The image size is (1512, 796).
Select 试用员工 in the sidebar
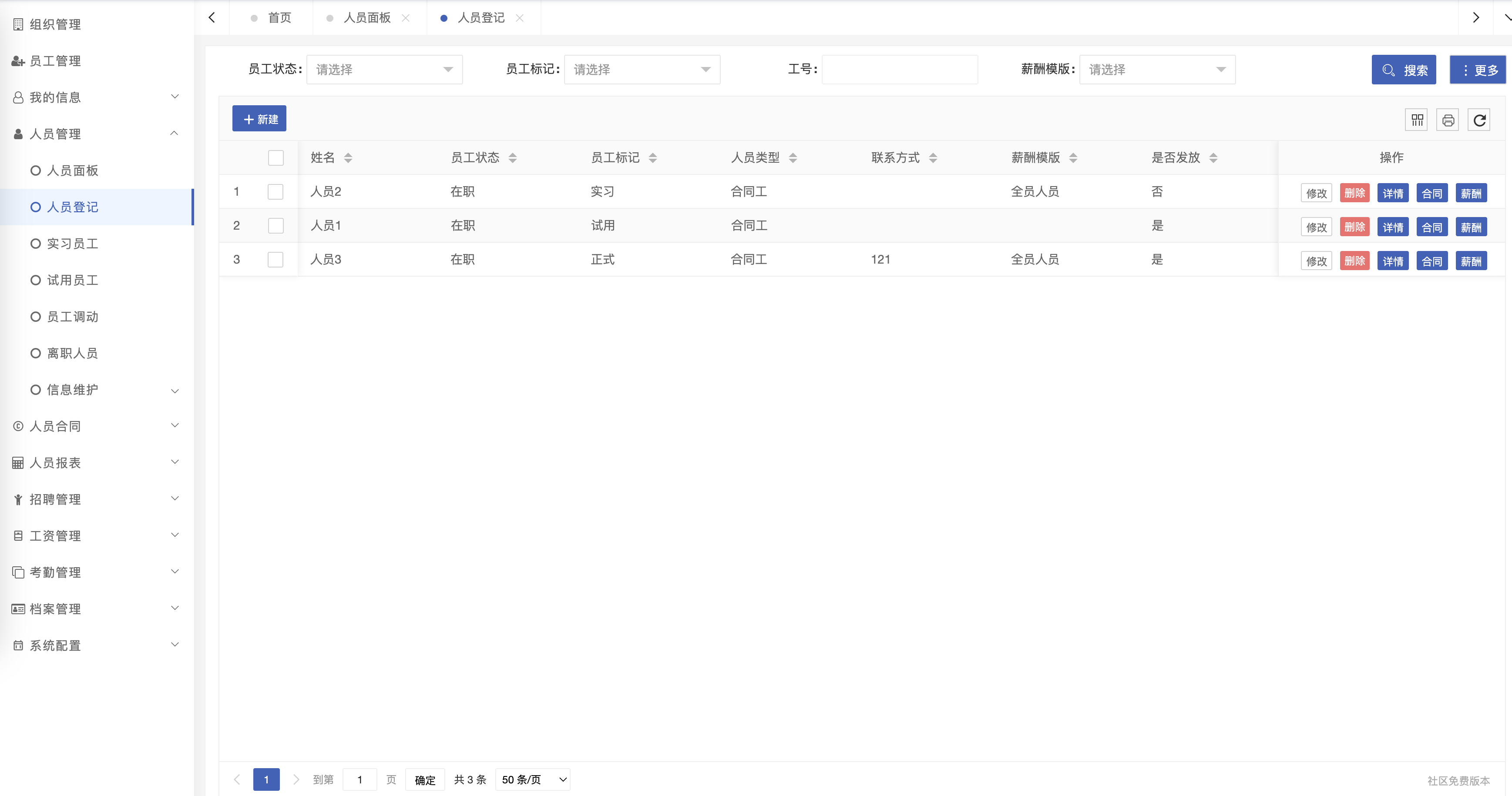[97, 281]
